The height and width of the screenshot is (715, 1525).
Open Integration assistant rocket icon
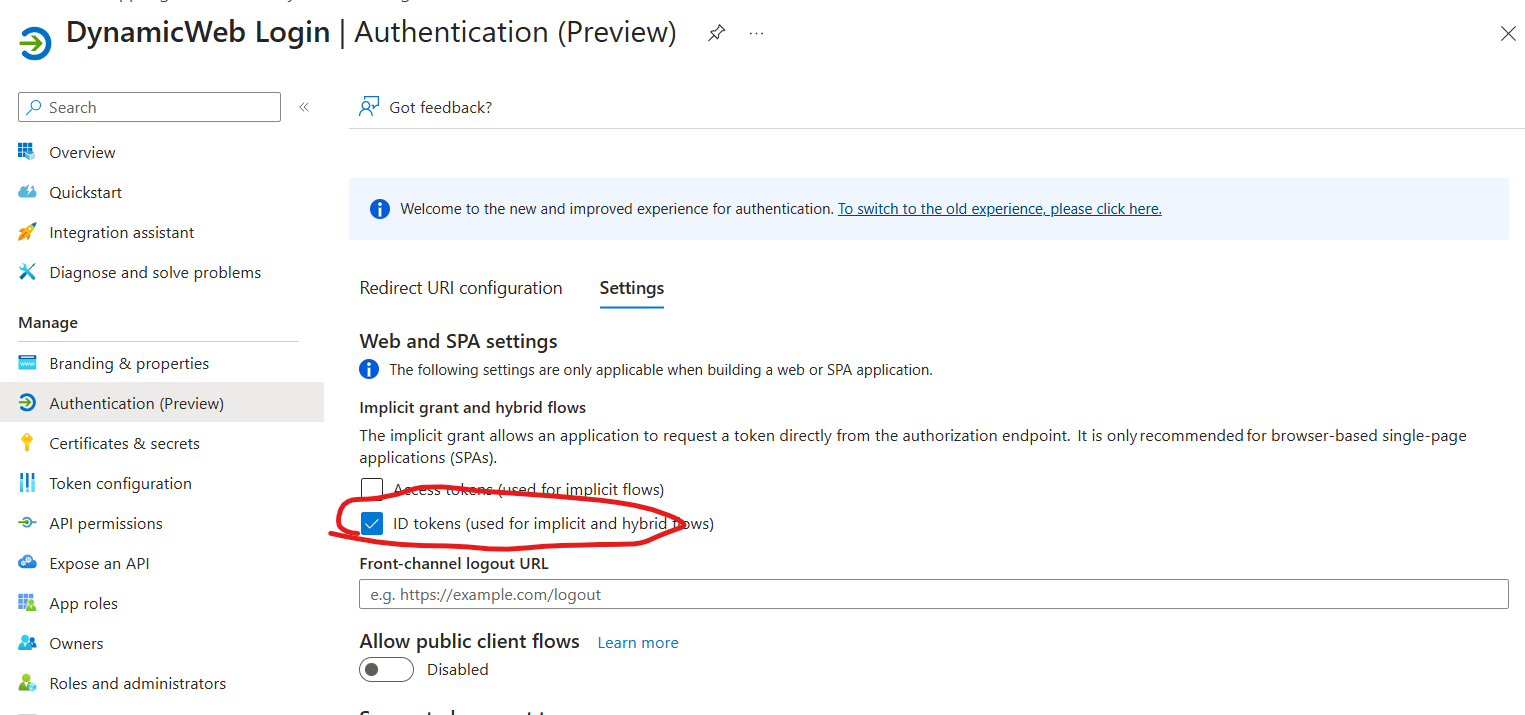click(27, 232)
